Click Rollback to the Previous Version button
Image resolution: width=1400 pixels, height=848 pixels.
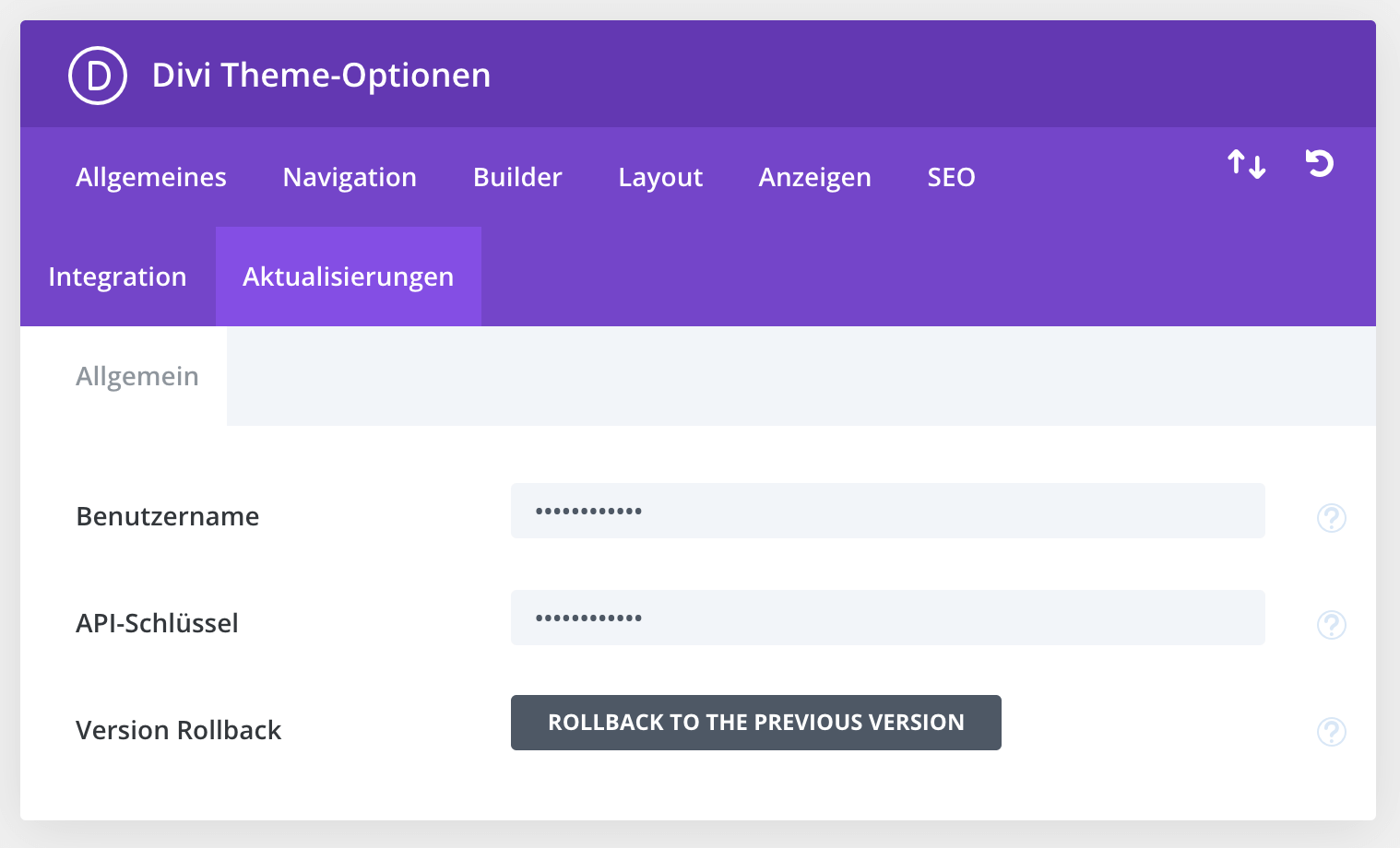pos(756,723)
